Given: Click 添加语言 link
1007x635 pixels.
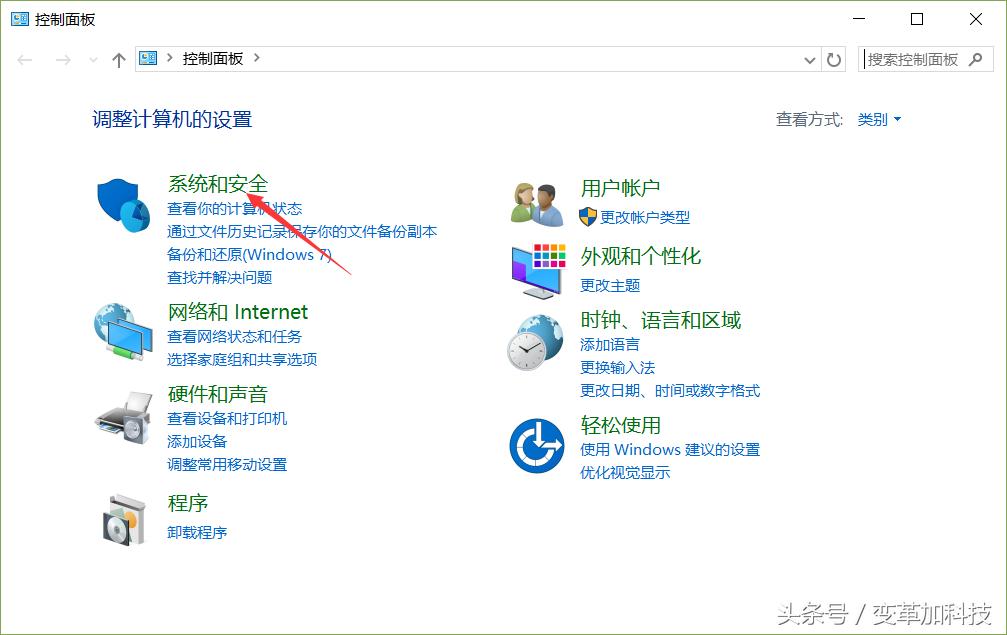Looking at the screenshot, I should click(x=610, y=345).
